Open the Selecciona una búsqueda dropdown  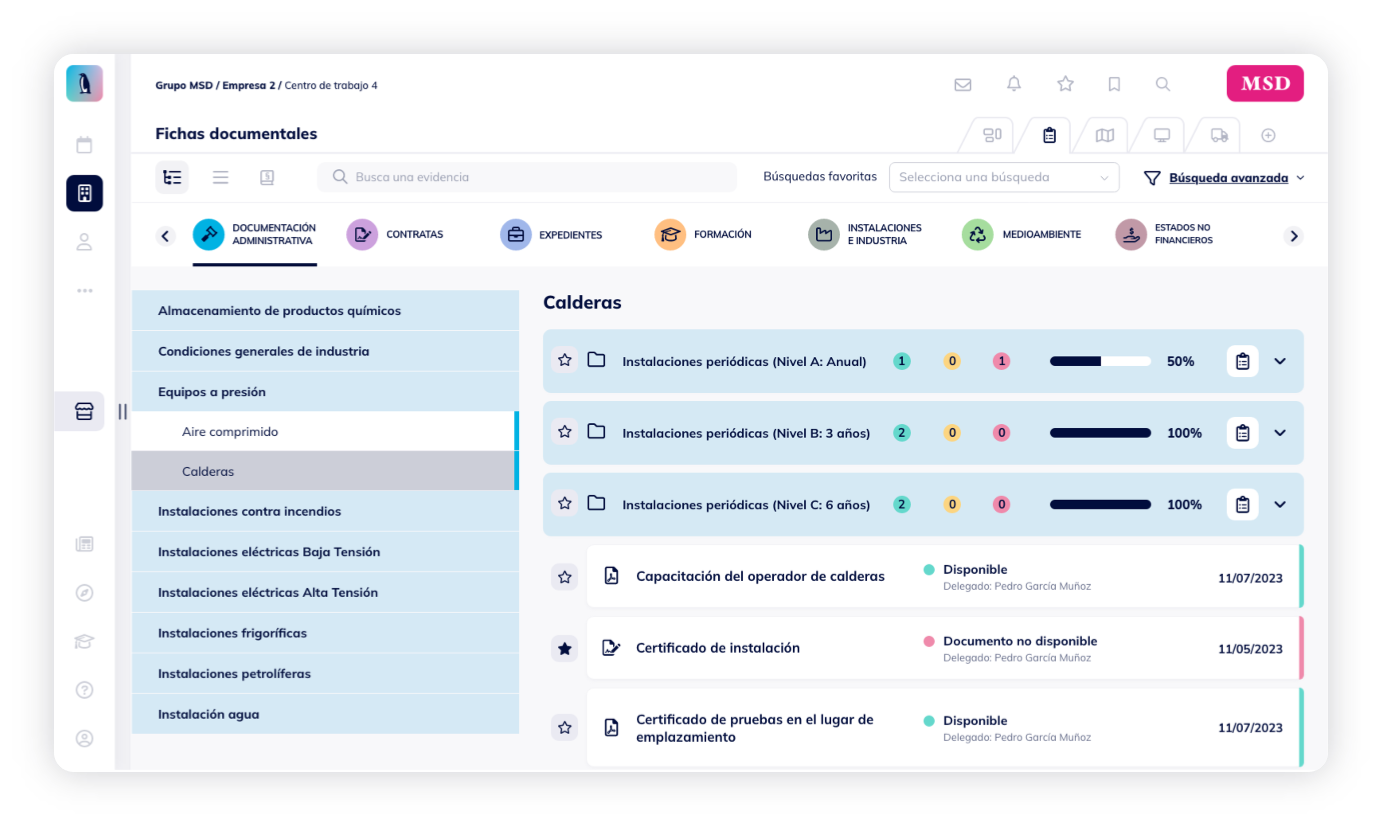(x=1003, y=177)
